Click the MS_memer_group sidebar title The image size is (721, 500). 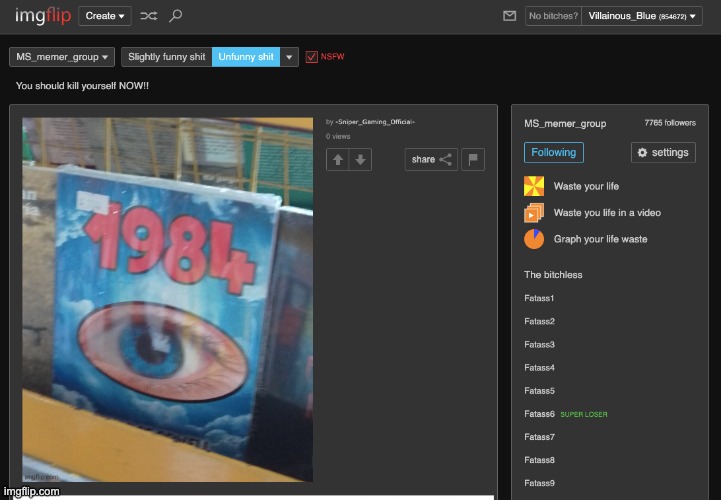565,124
